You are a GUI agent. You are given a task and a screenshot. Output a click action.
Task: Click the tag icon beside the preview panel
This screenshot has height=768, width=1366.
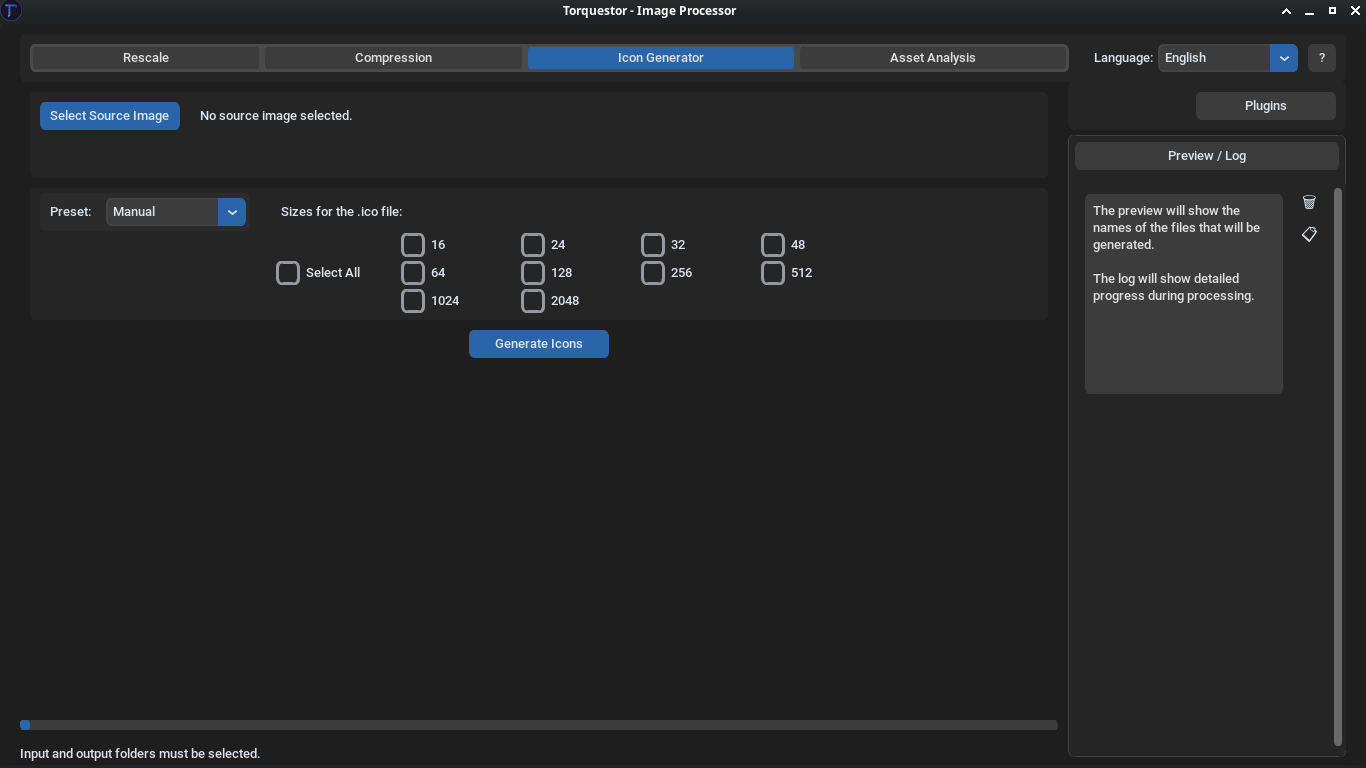[x=1309, y=234]
